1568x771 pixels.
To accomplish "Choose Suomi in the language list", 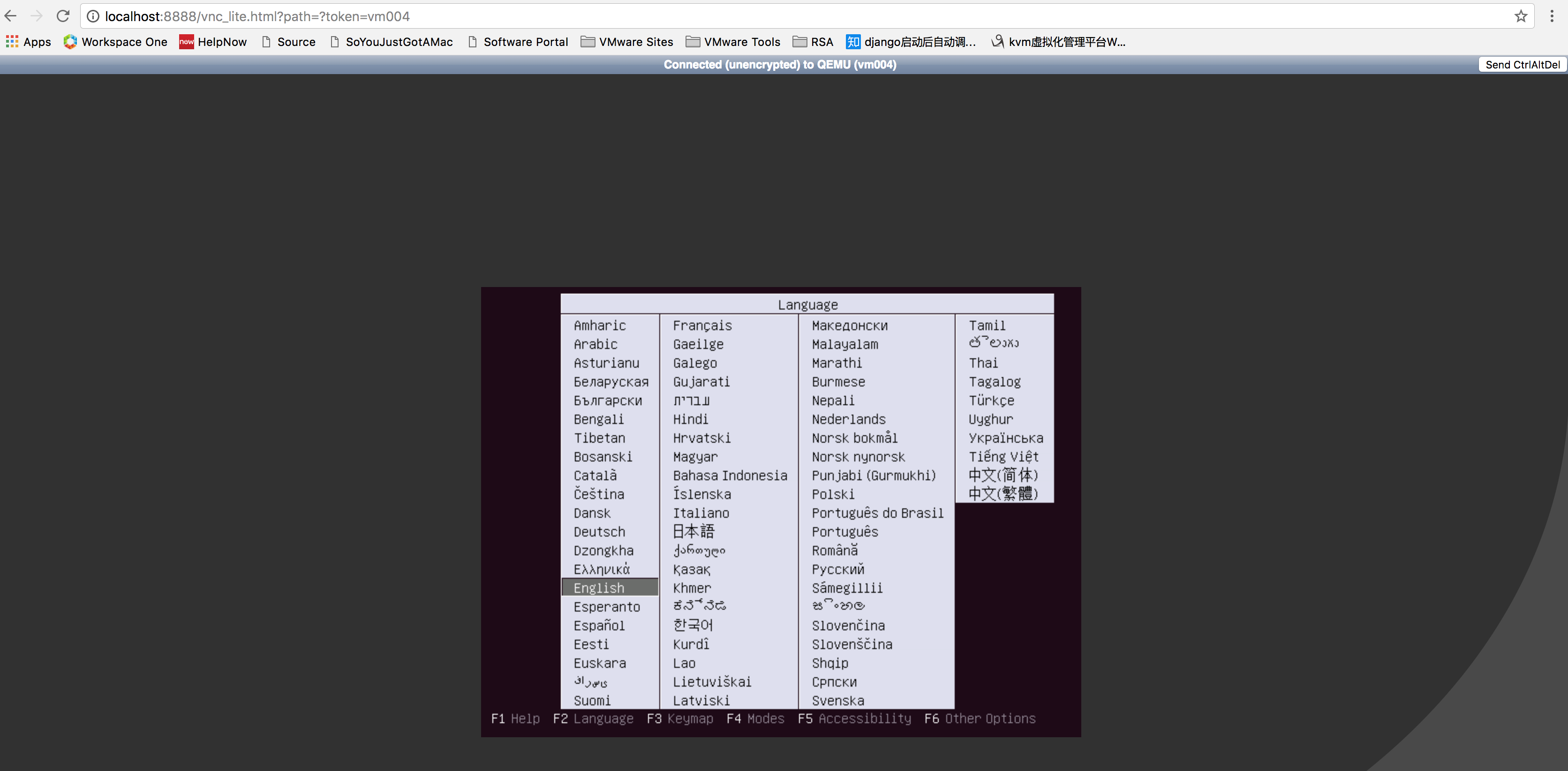I will pos(592,700).
